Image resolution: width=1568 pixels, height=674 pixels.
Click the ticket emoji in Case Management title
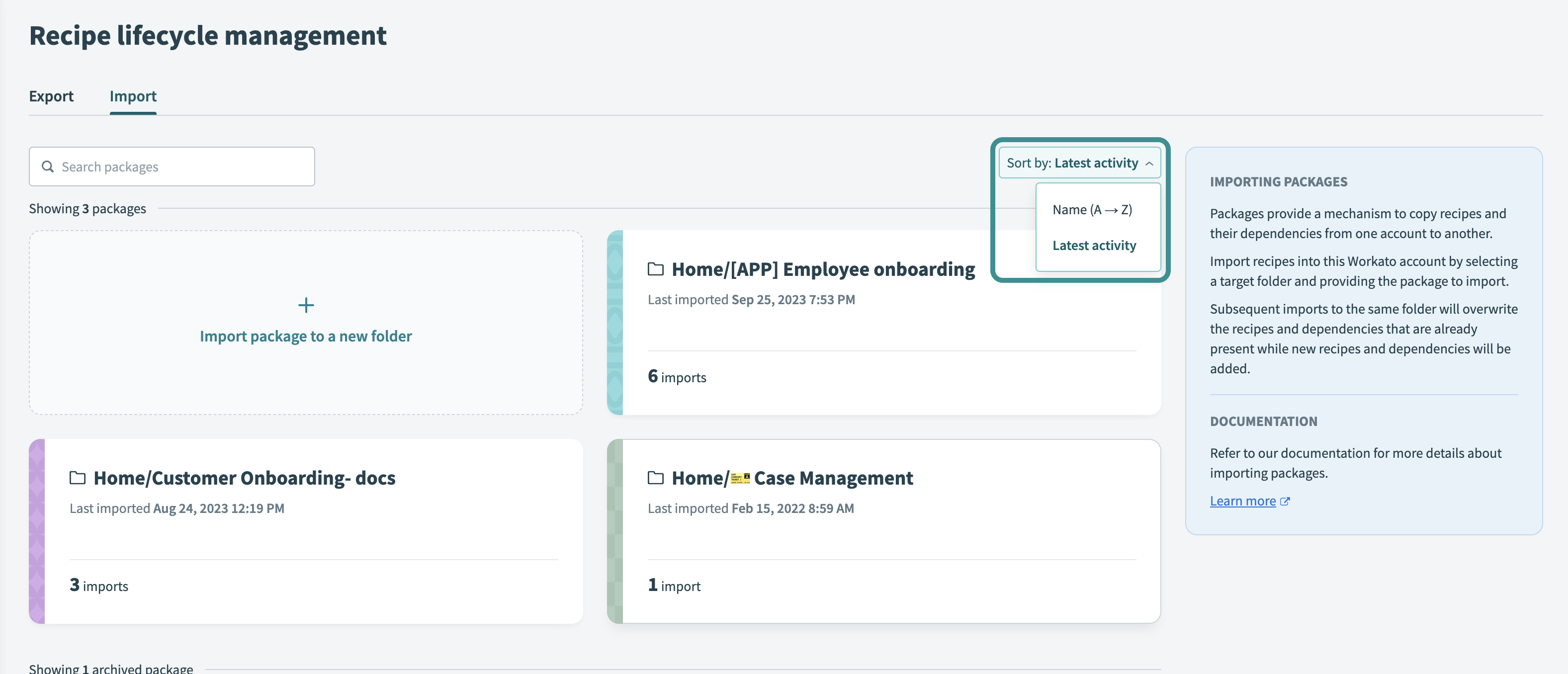[740, 478]
